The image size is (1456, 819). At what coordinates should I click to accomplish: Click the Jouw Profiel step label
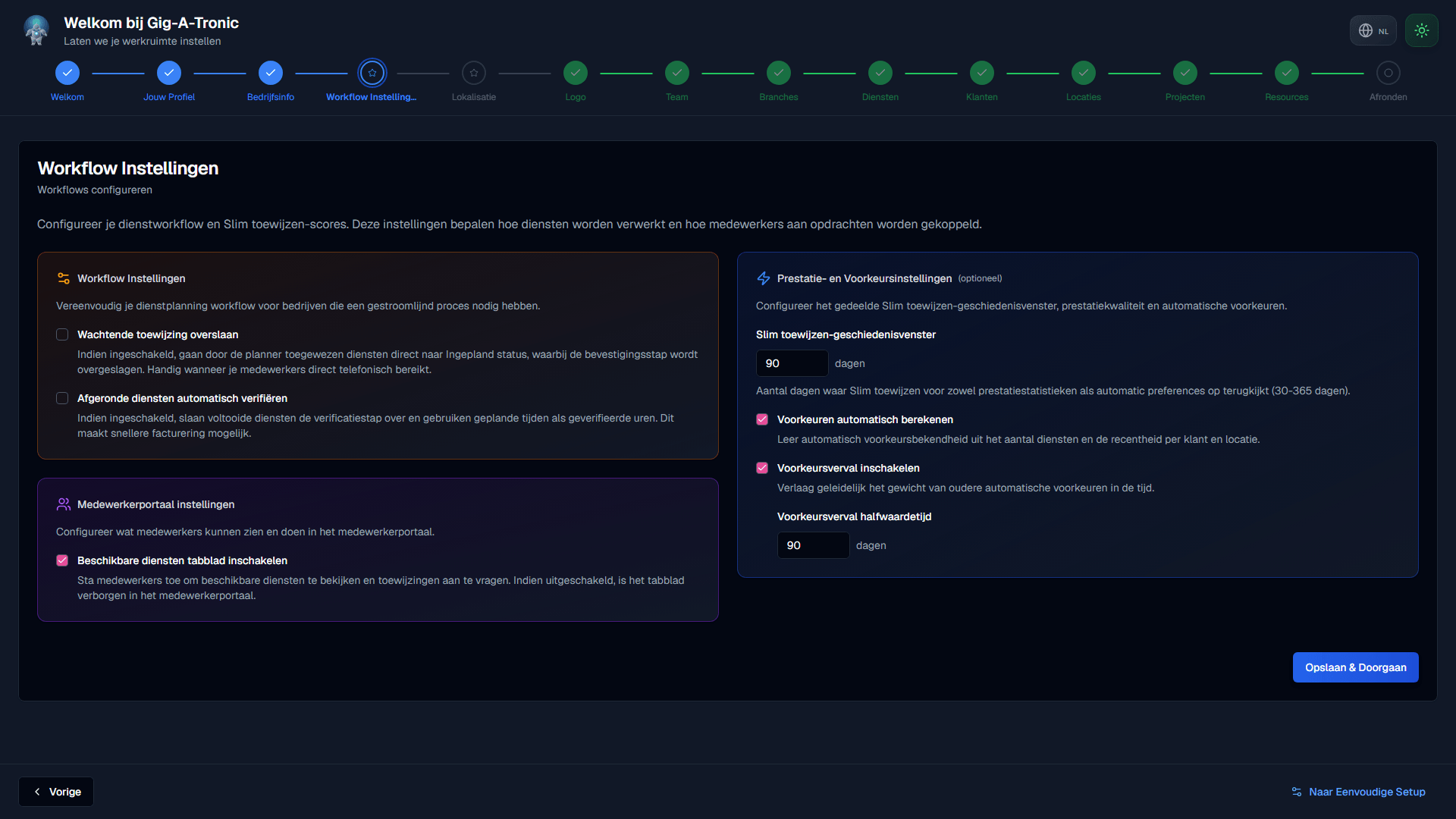tap(169, 97)
